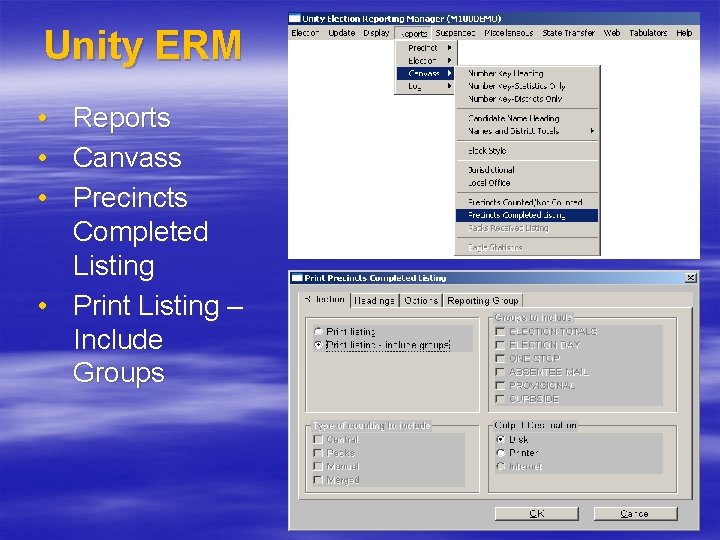Image resolution: width=720 pixels, height=540 pixels.
Task: Choose Block Style canvass report
Action: [x=527, y=151]
